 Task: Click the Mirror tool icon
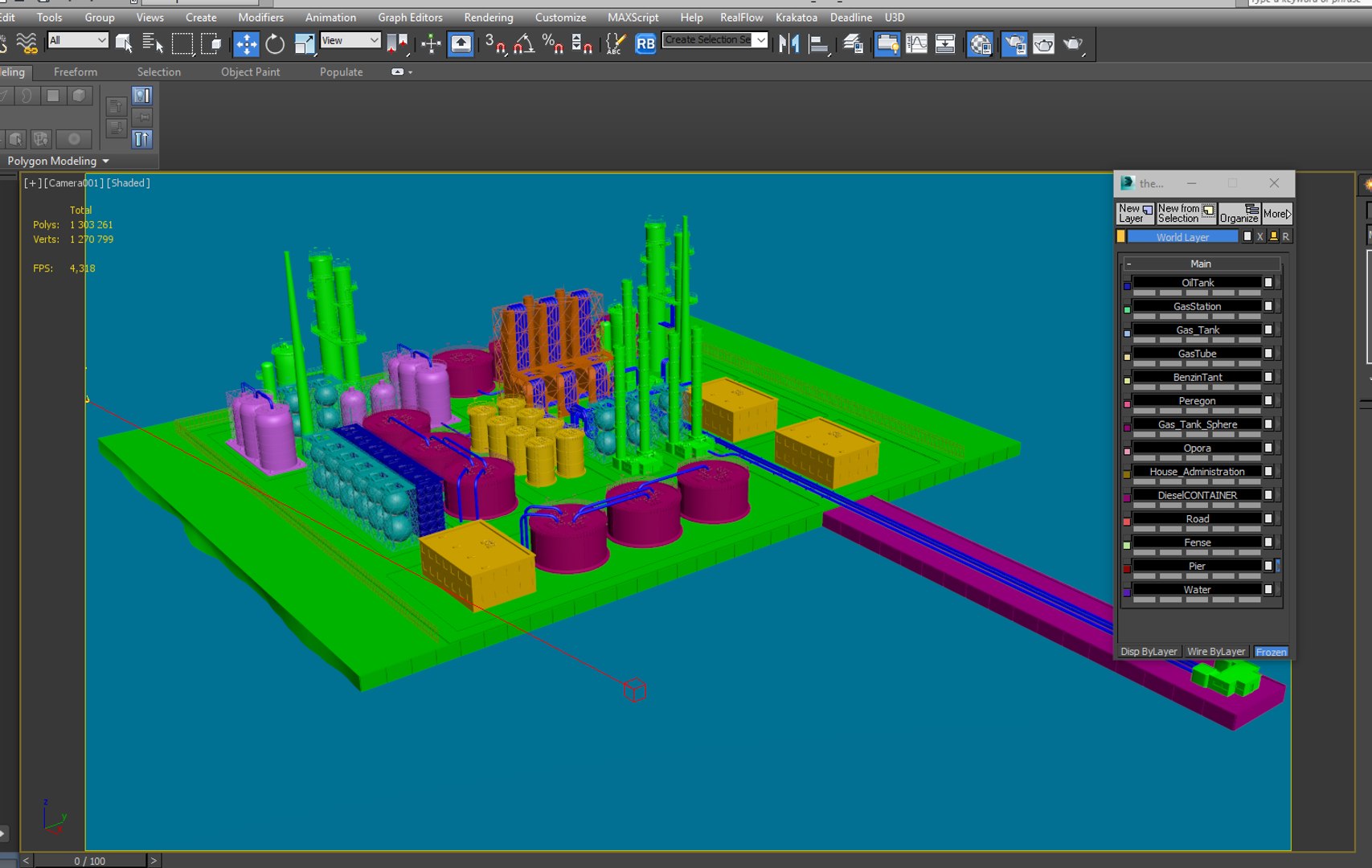(x=788, y=43)
